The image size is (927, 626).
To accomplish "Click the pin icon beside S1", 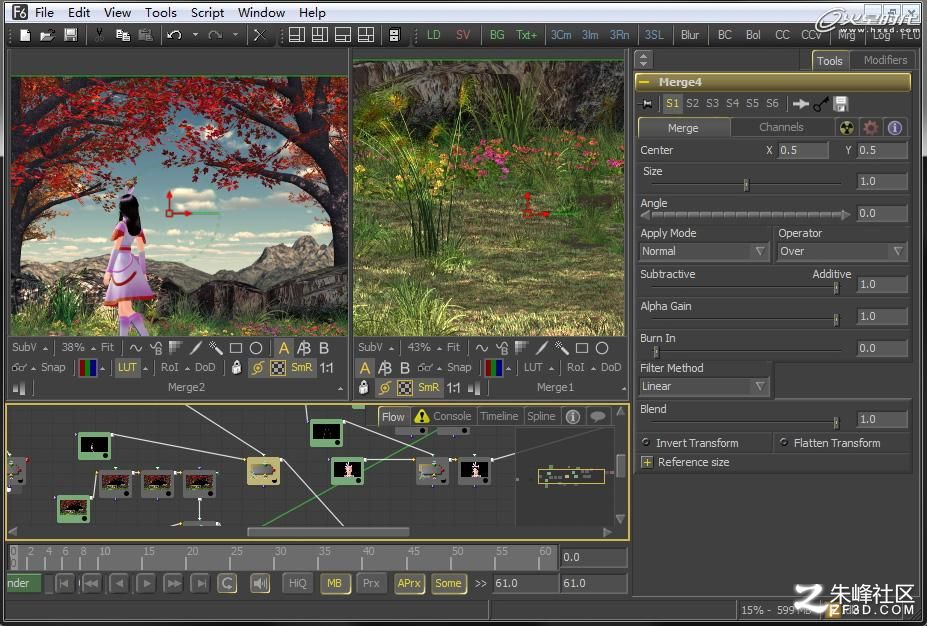I will [647, 104].
